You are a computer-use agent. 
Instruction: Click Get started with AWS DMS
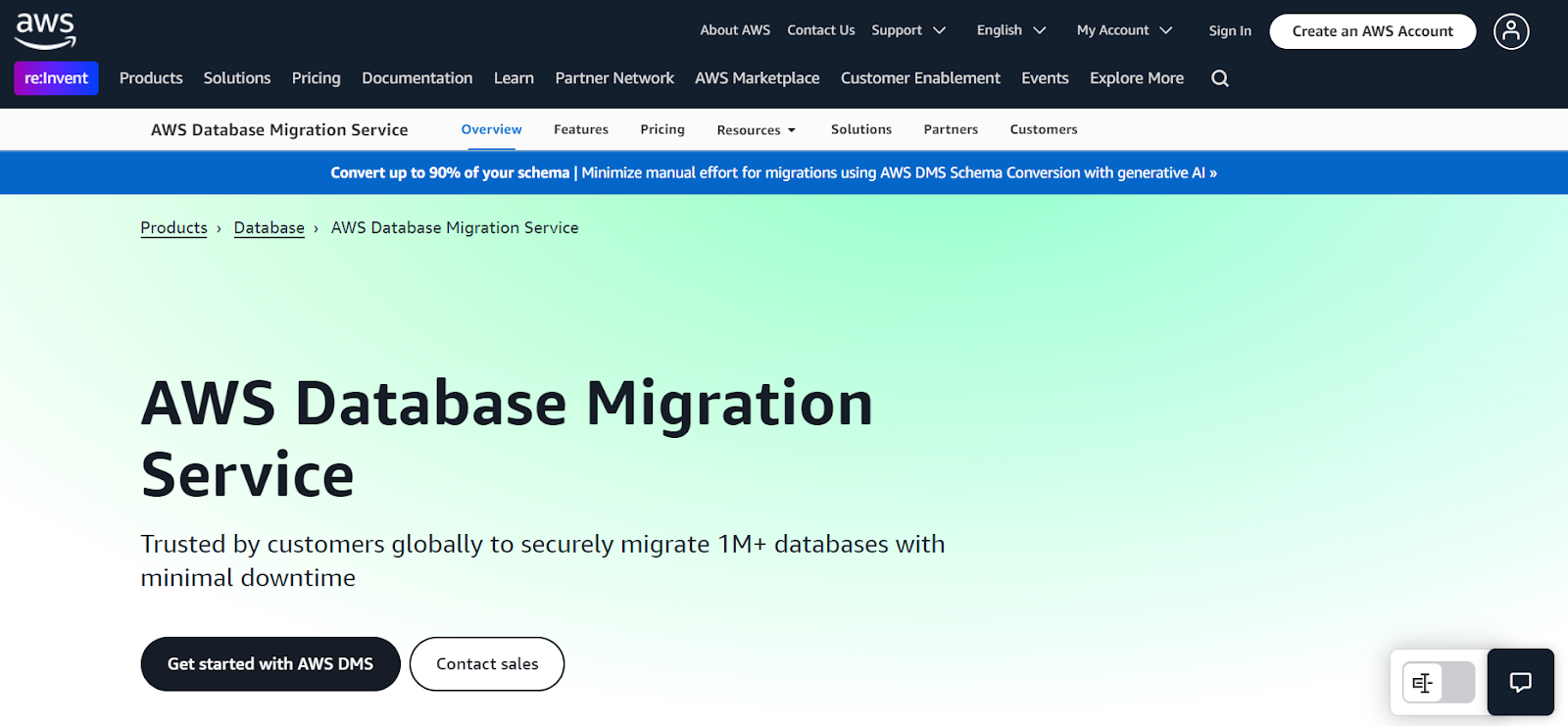270,663
